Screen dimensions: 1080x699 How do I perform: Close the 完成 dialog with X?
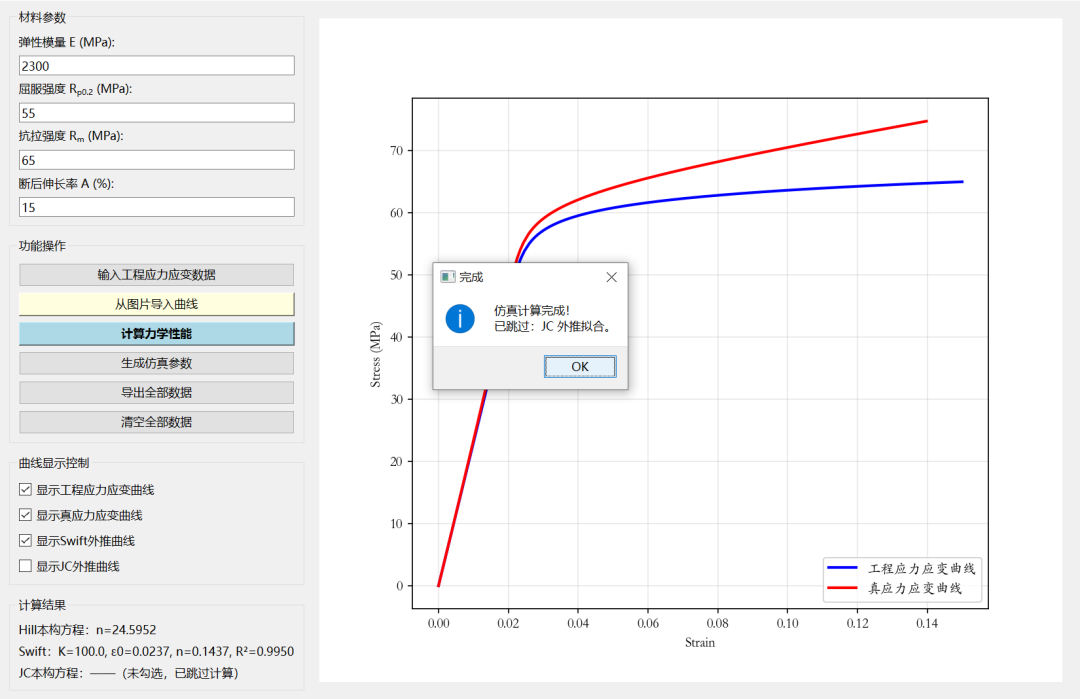612,277
